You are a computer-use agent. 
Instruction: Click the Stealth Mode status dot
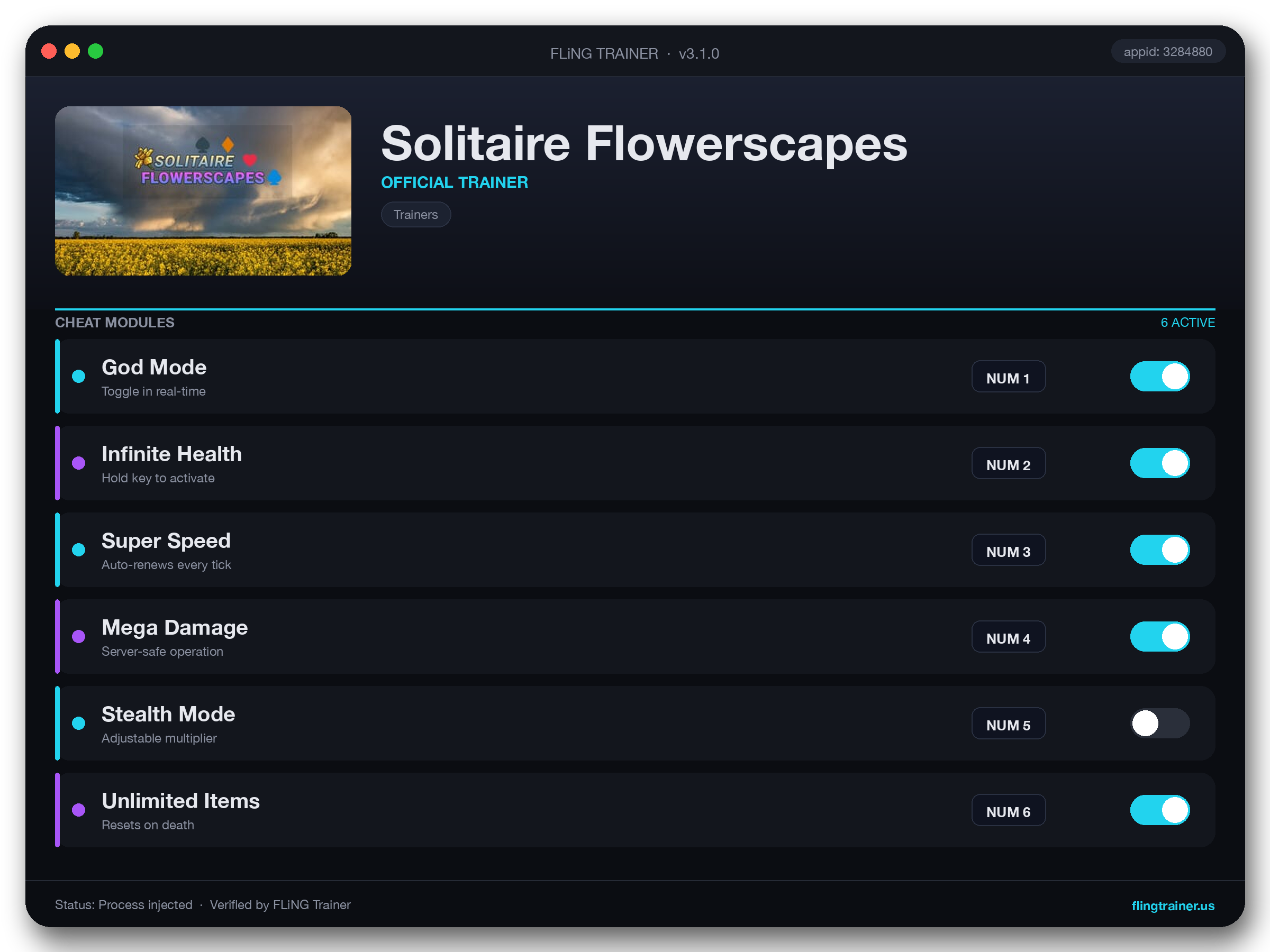[79, 723]
